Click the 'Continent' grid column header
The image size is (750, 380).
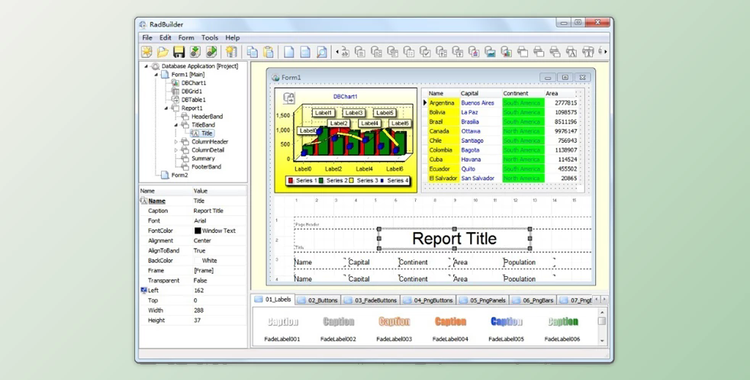pos(516,93)
